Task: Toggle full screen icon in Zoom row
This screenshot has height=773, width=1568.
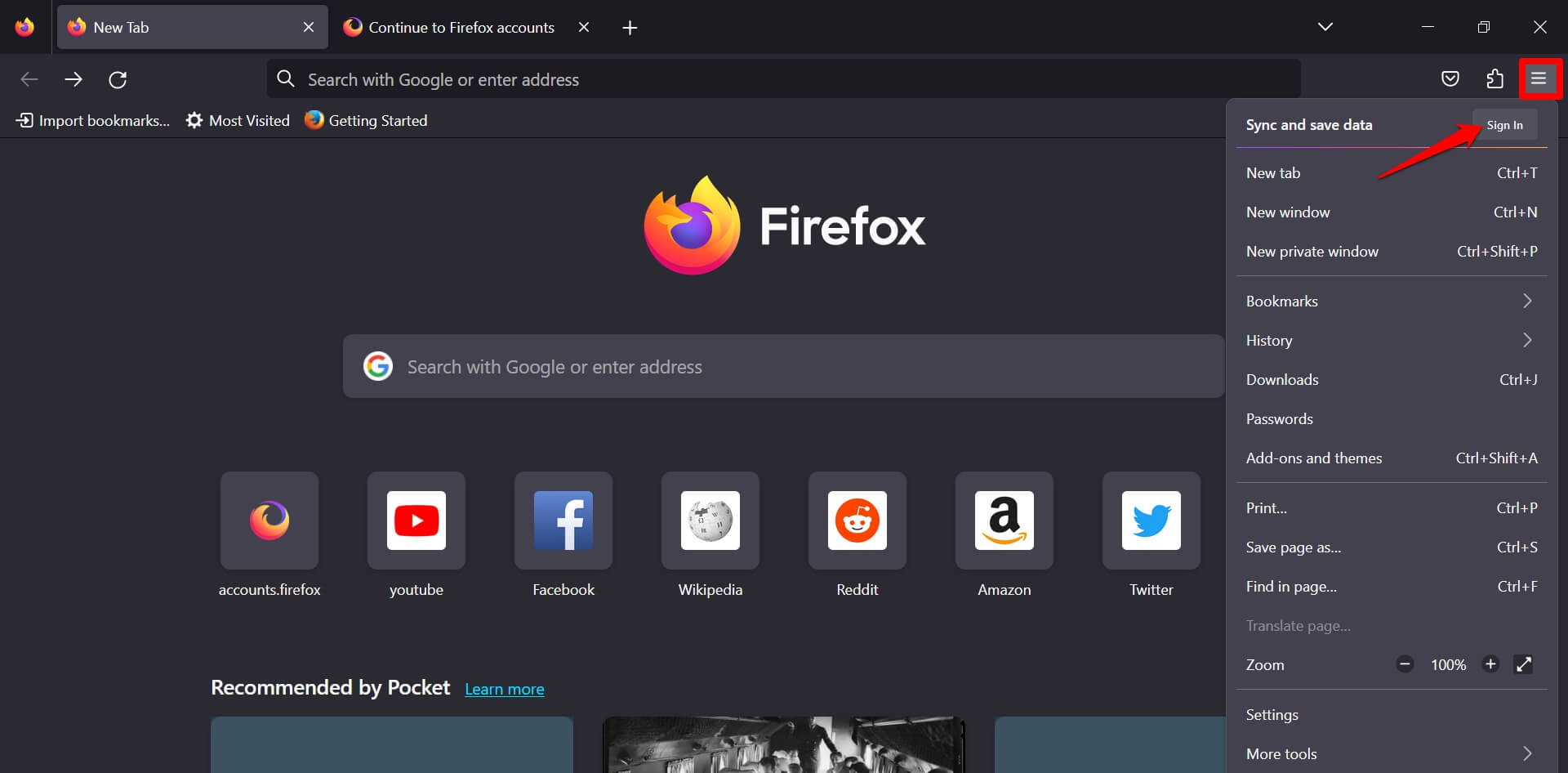Action: tap(1523, 664)
